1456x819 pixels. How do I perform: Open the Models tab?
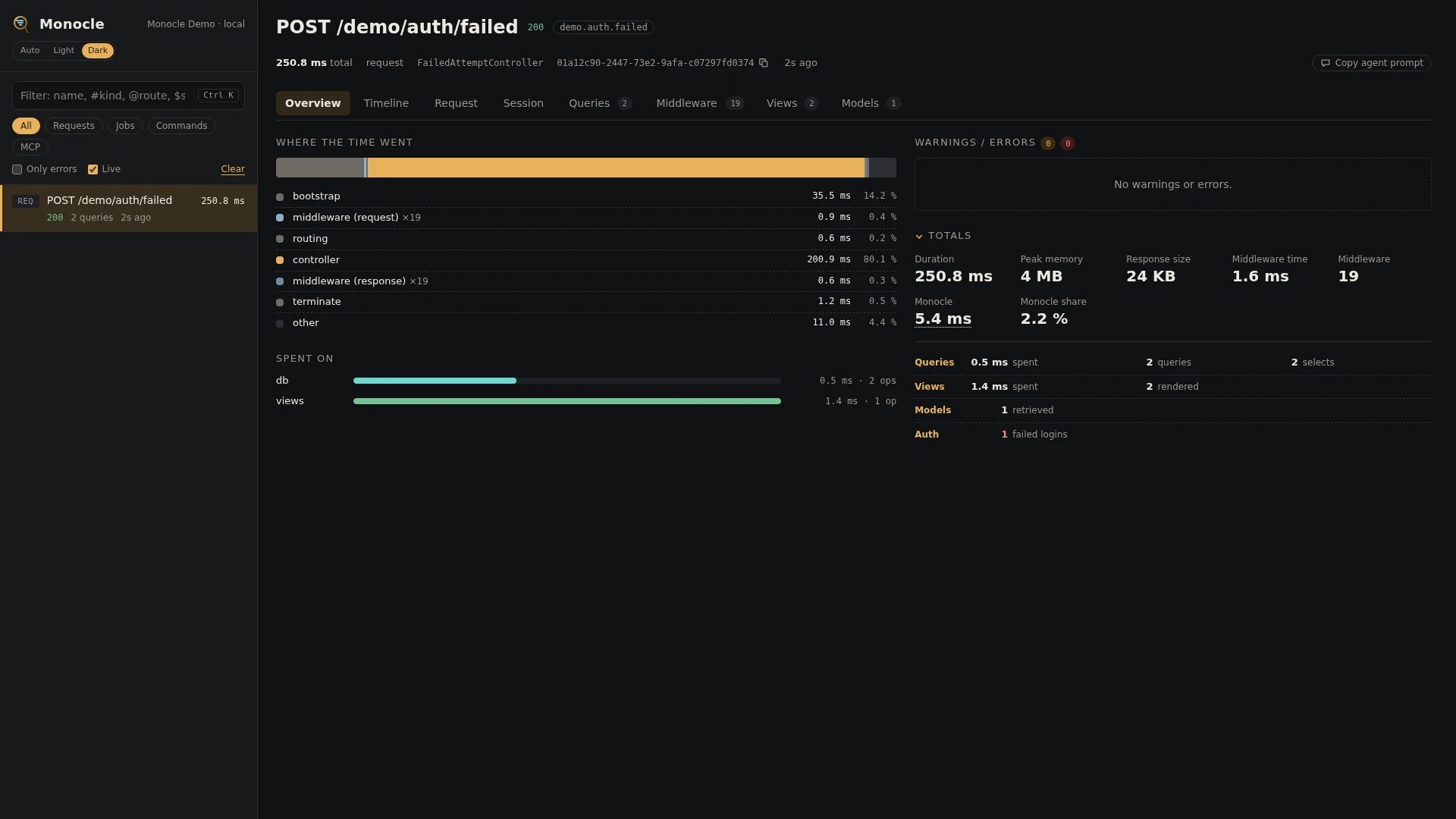tap(871, 103)
